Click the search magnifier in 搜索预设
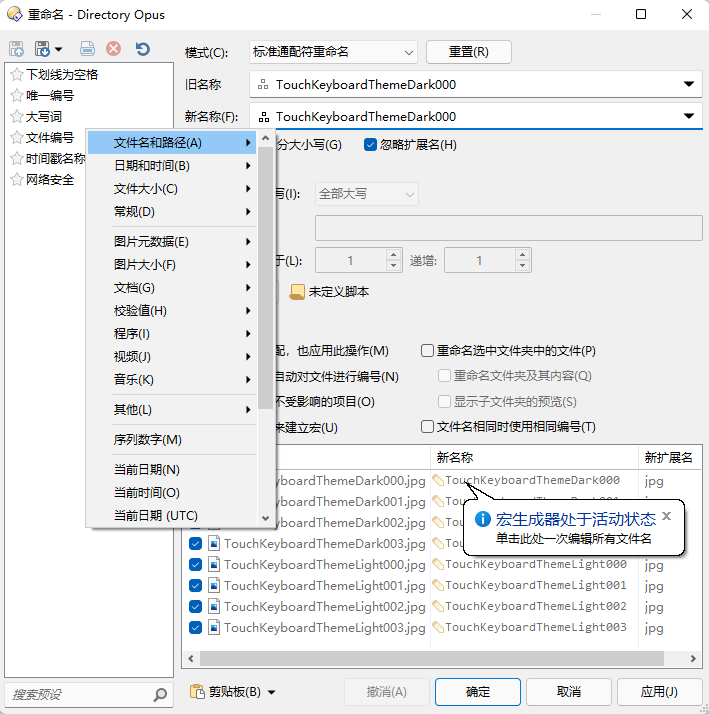This screenshot has width=709, height=714. 160,694
